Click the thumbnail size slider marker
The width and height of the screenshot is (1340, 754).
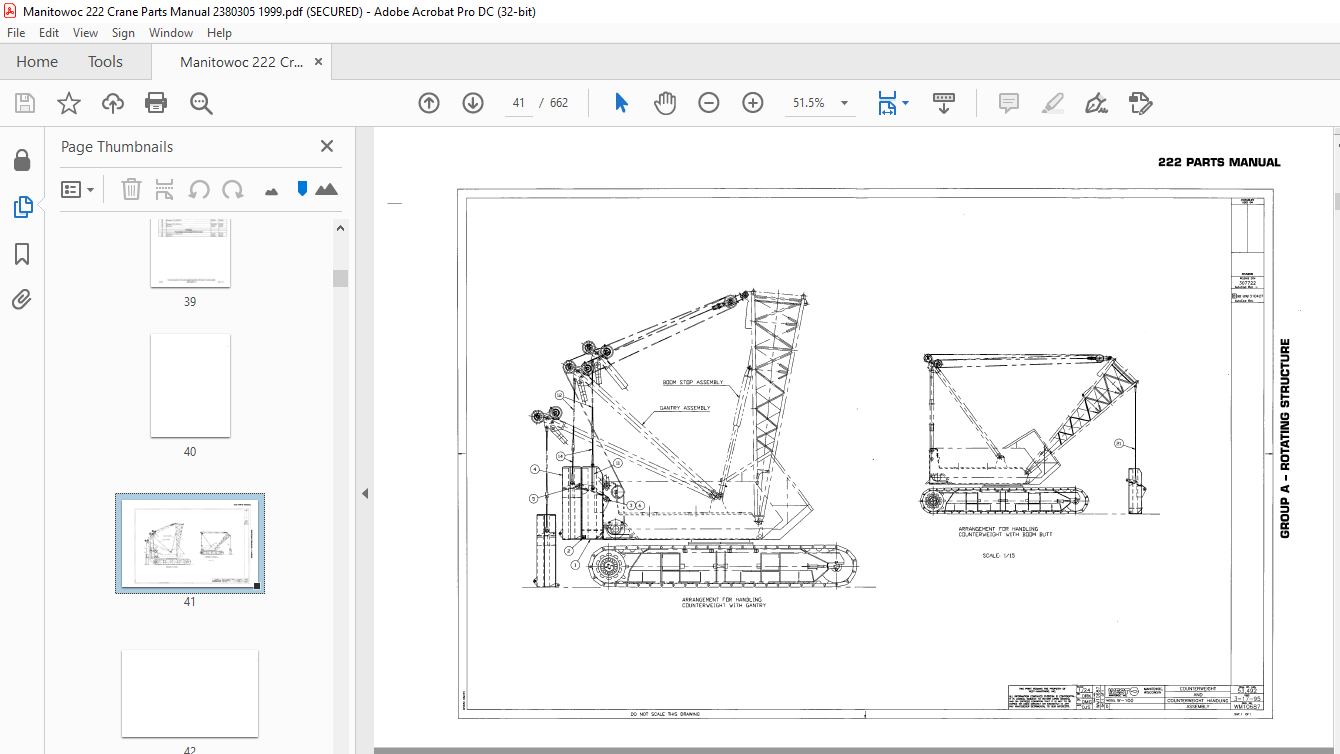click(x=302, y=189)
